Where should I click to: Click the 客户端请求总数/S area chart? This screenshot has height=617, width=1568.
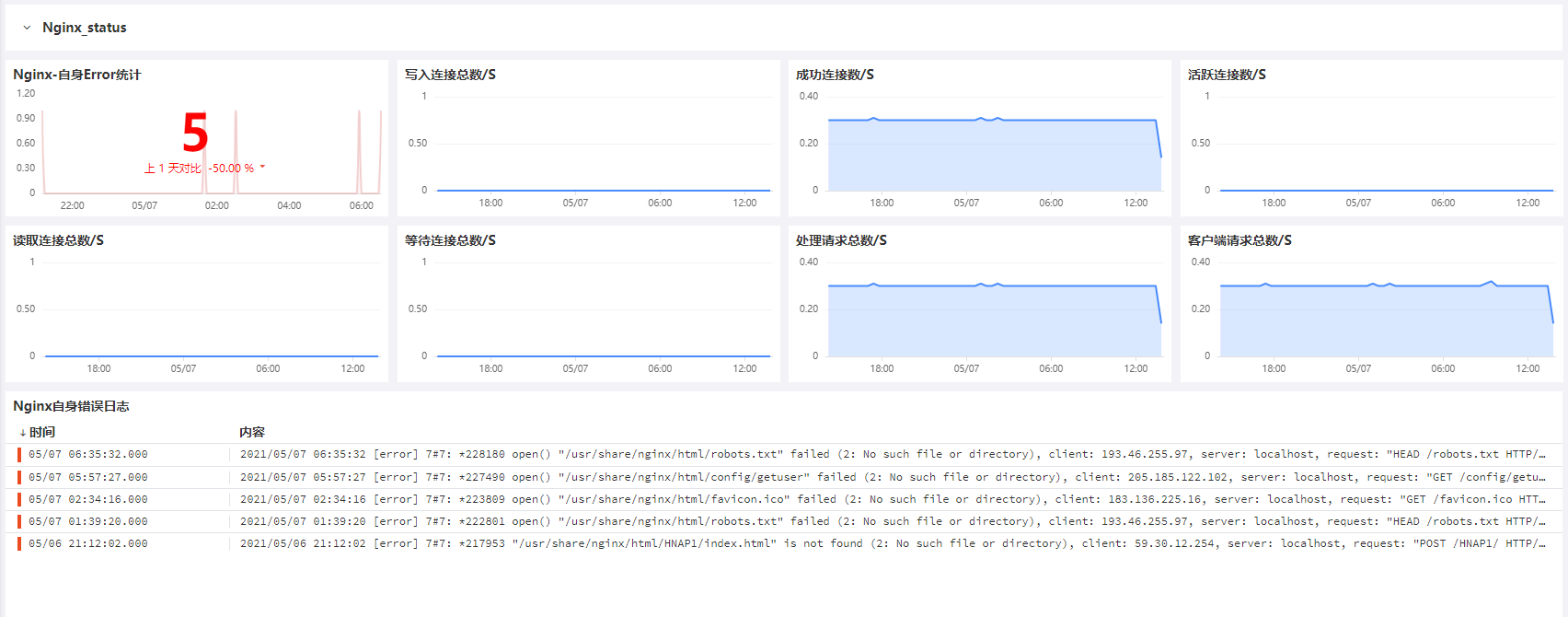coord(1386,320)
